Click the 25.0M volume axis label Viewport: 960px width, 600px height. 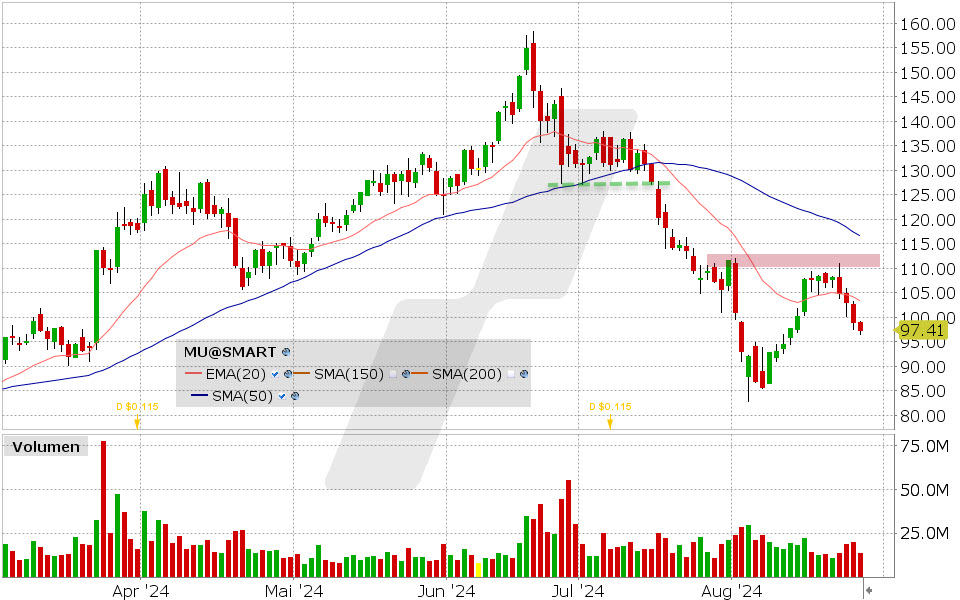[x=924, y=533]
